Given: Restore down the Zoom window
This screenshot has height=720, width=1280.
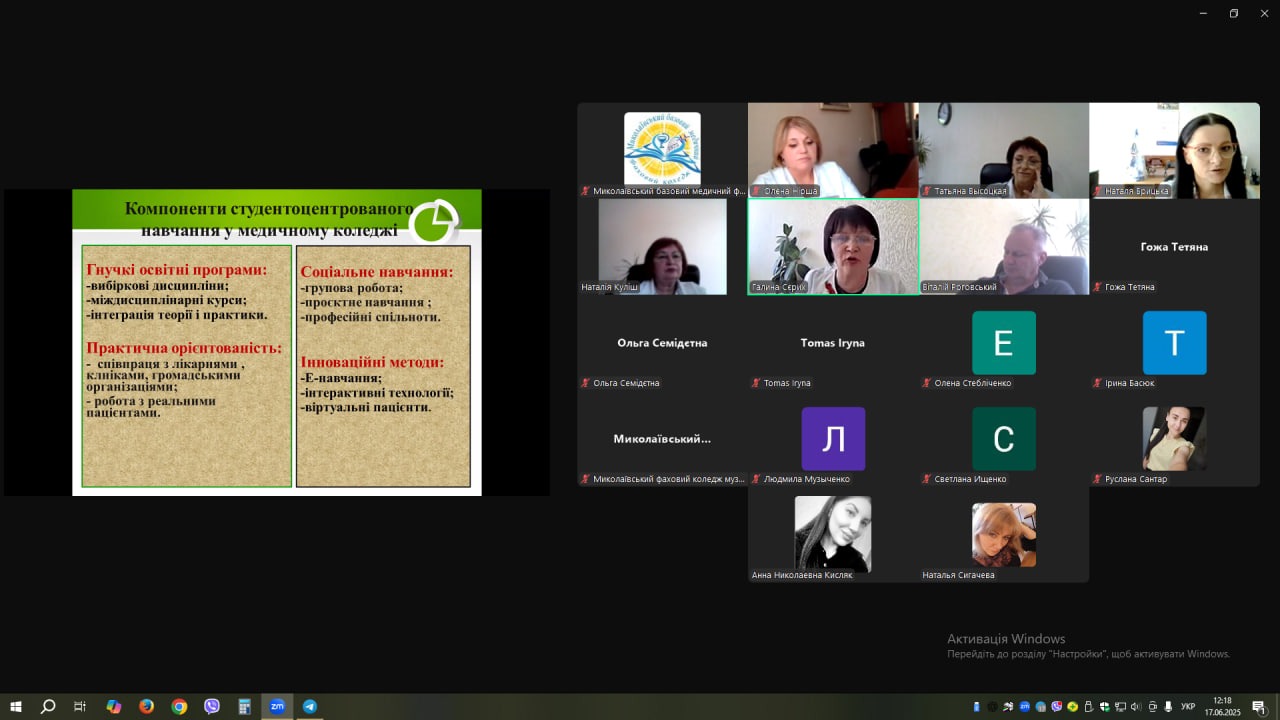Looking at the screenshot, I should point(1234,13).
